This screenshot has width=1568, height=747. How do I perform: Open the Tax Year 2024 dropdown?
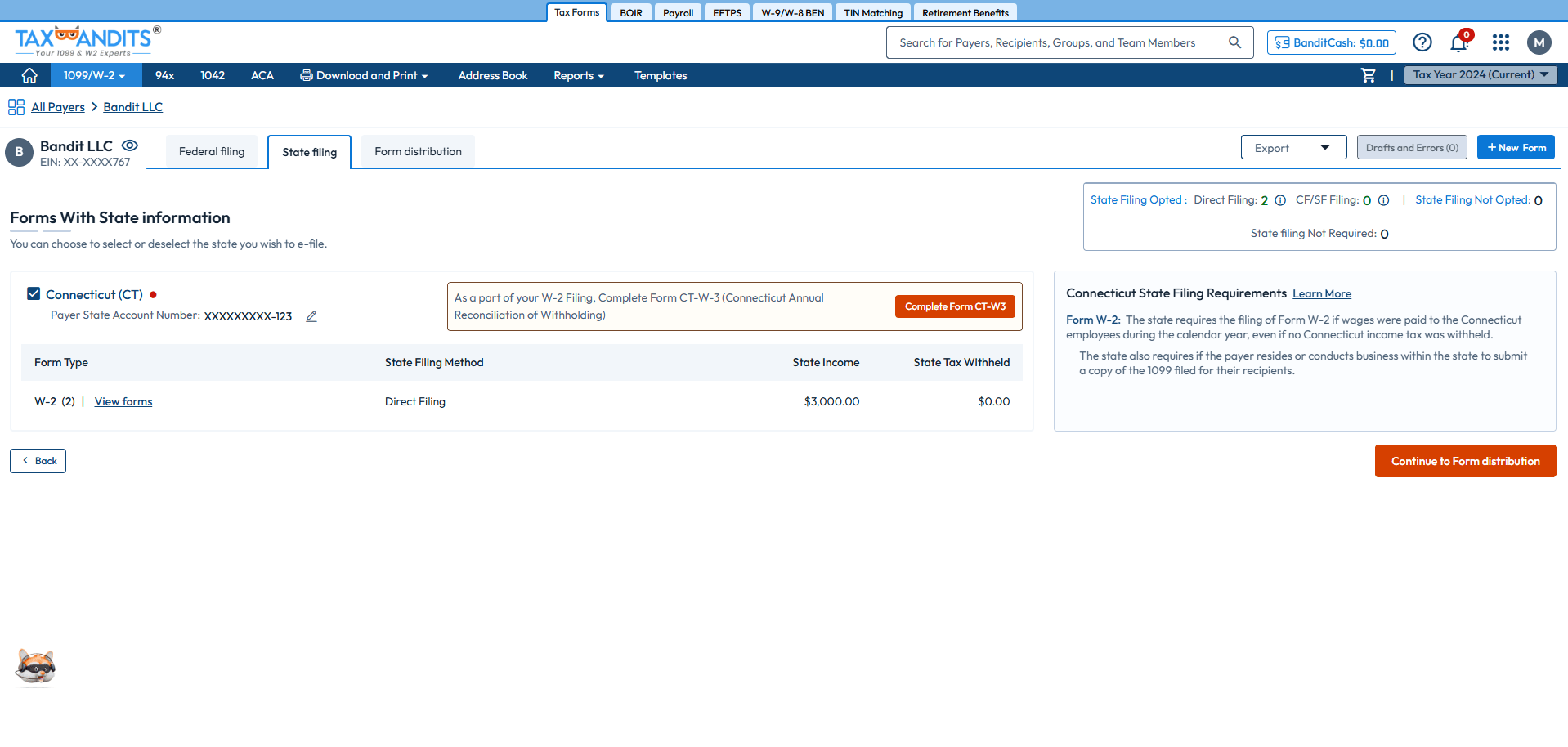1481,74
